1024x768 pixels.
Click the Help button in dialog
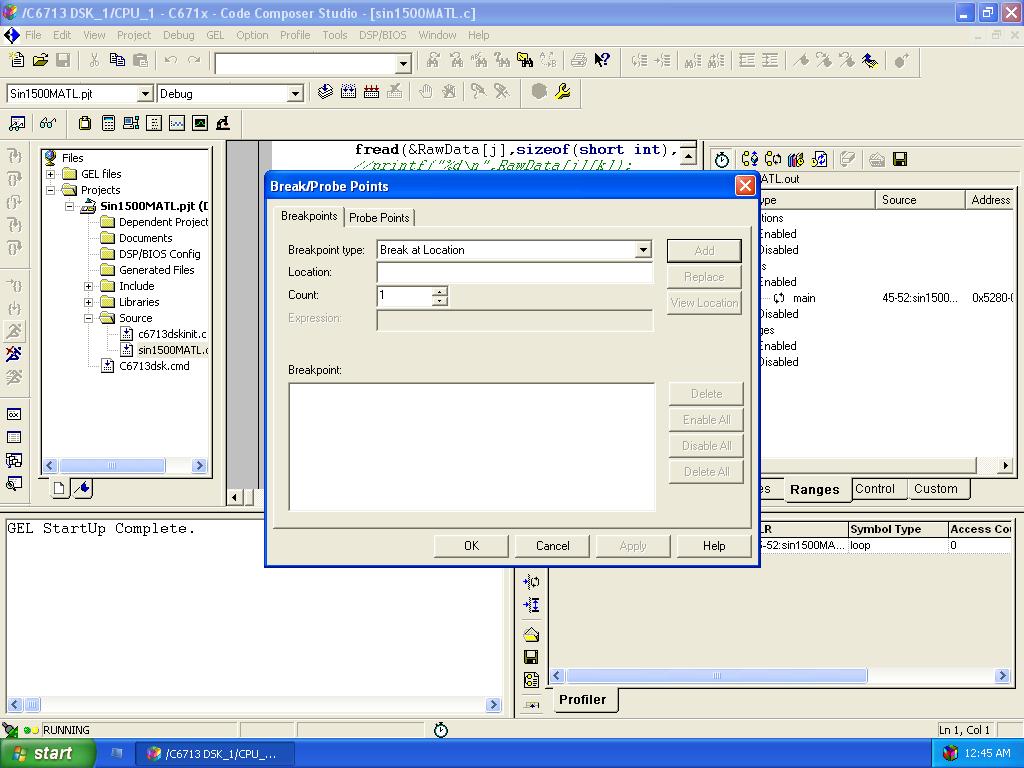tap(714, 546)
